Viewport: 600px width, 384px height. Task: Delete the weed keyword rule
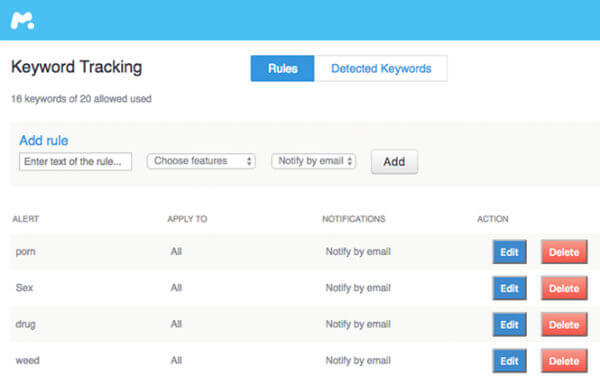tap(564, 361)
